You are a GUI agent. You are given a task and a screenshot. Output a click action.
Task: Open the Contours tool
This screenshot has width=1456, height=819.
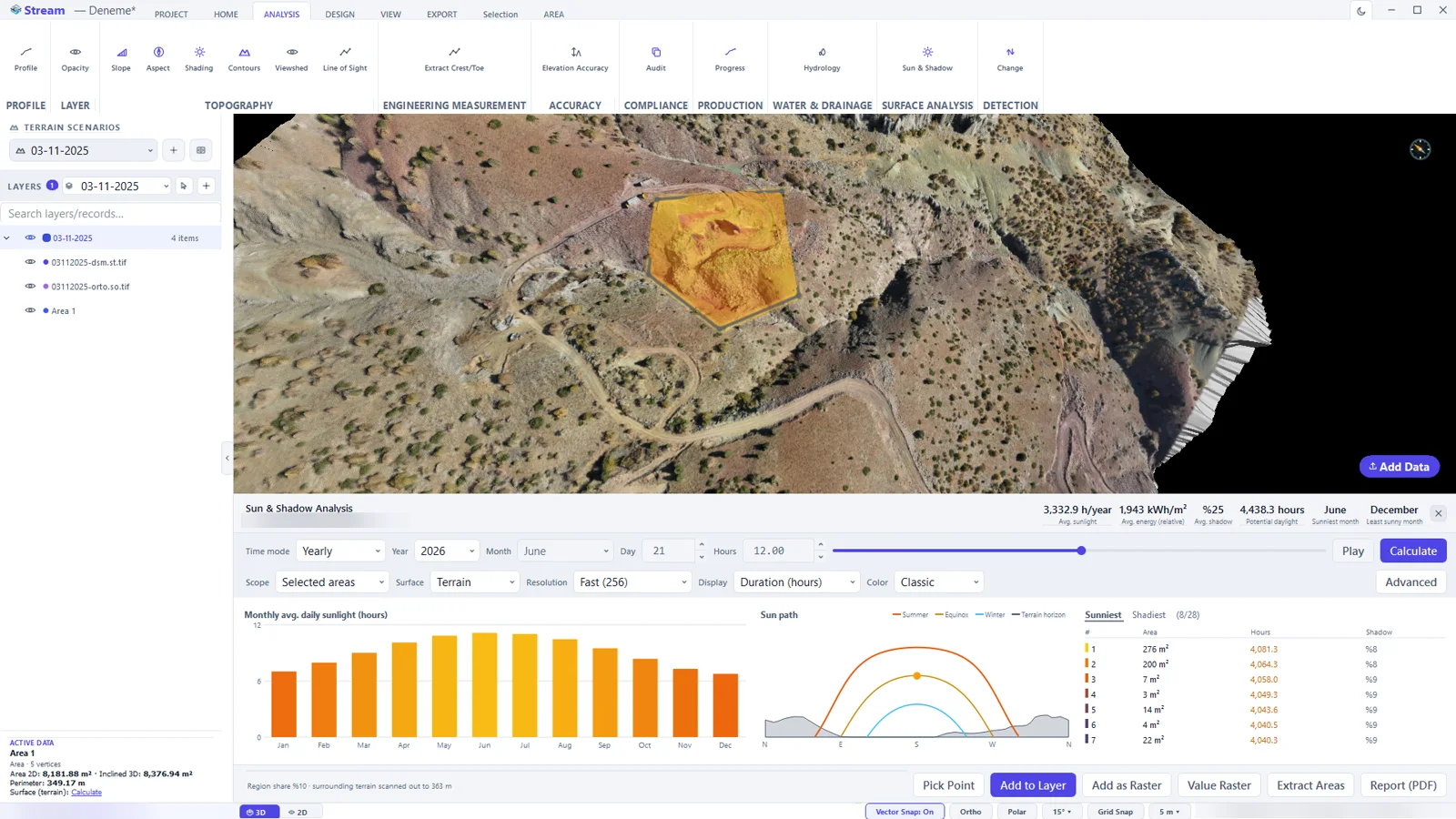coord(244,59)
